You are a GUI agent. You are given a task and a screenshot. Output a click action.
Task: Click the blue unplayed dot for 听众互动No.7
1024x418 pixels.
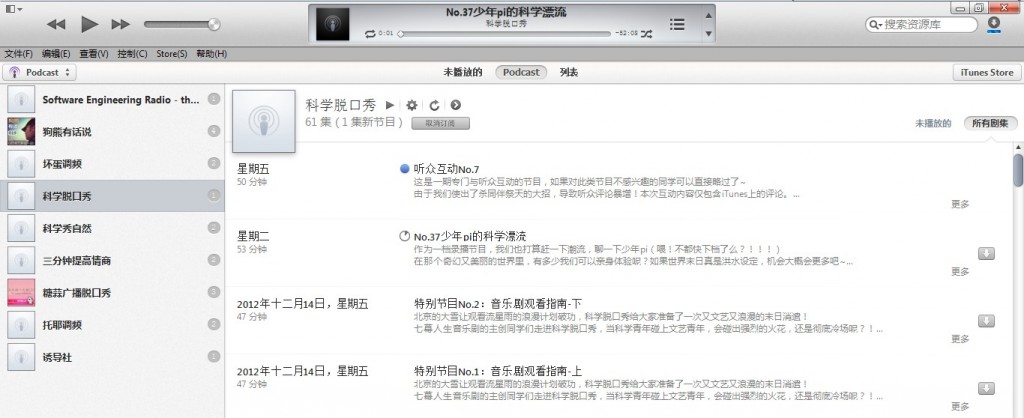[404, 169]
